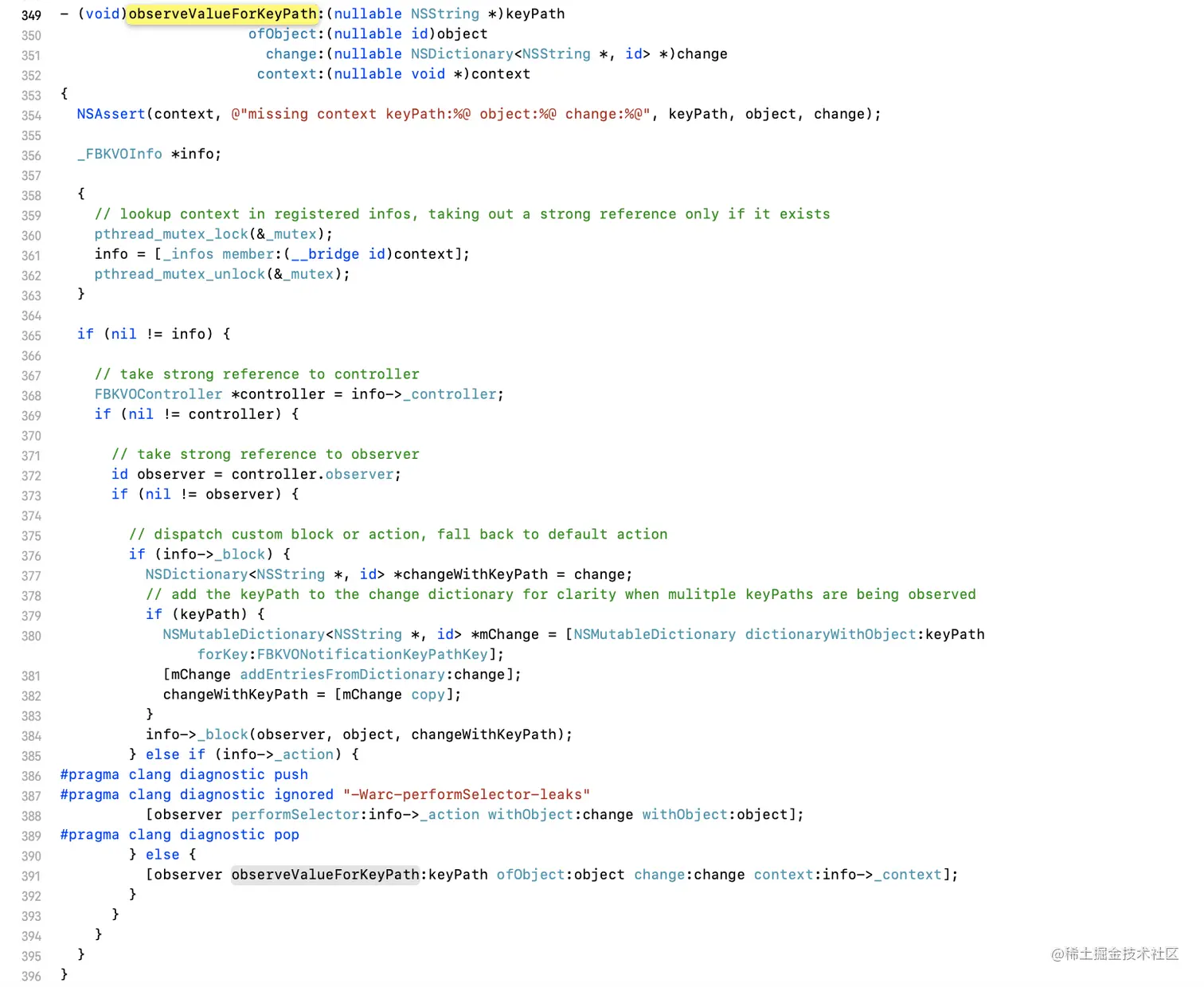Click the _context field reference on line 391
Viewport: 1204px width, 987px height.
[908, 875]
